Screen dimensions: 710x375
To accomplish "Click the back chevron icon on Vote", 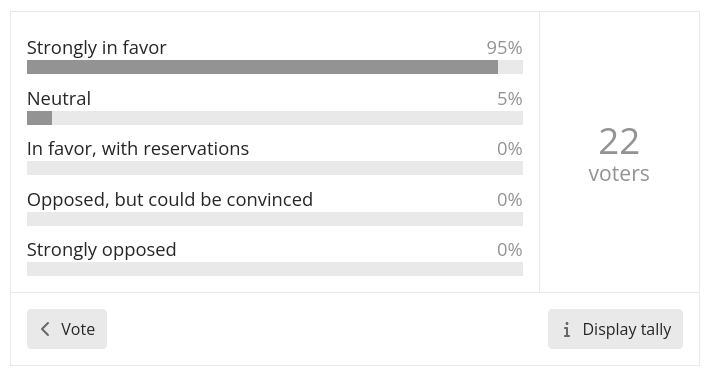I will tap(45, 329).
